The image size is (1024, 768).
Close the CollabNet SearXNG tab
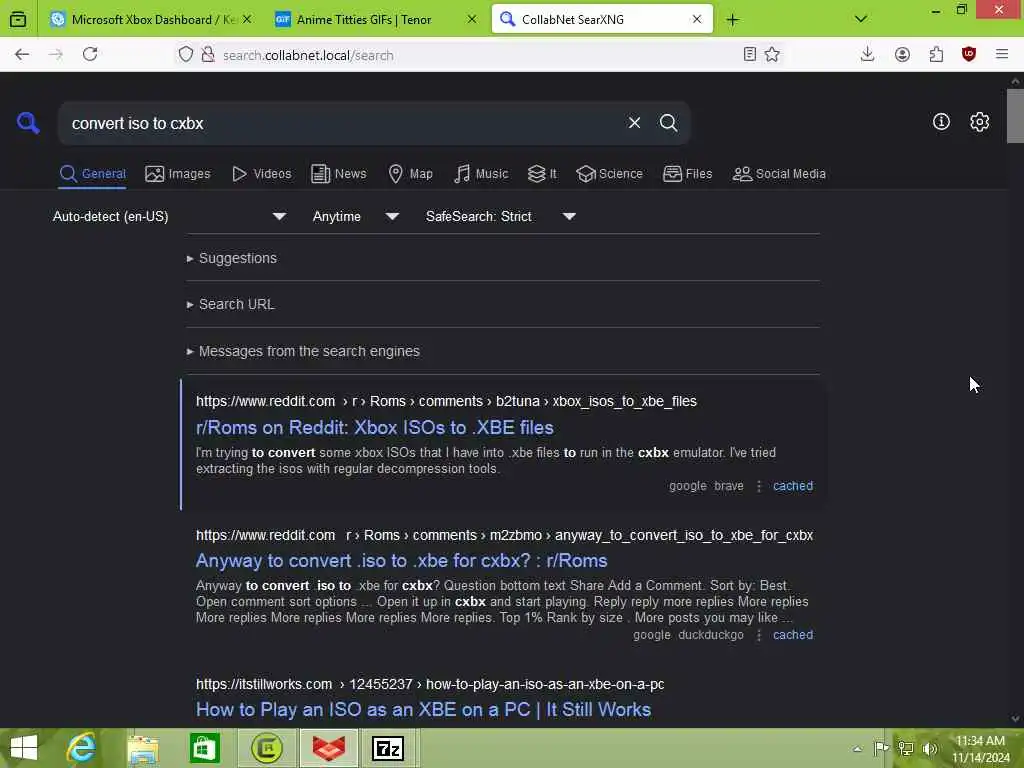697,19
